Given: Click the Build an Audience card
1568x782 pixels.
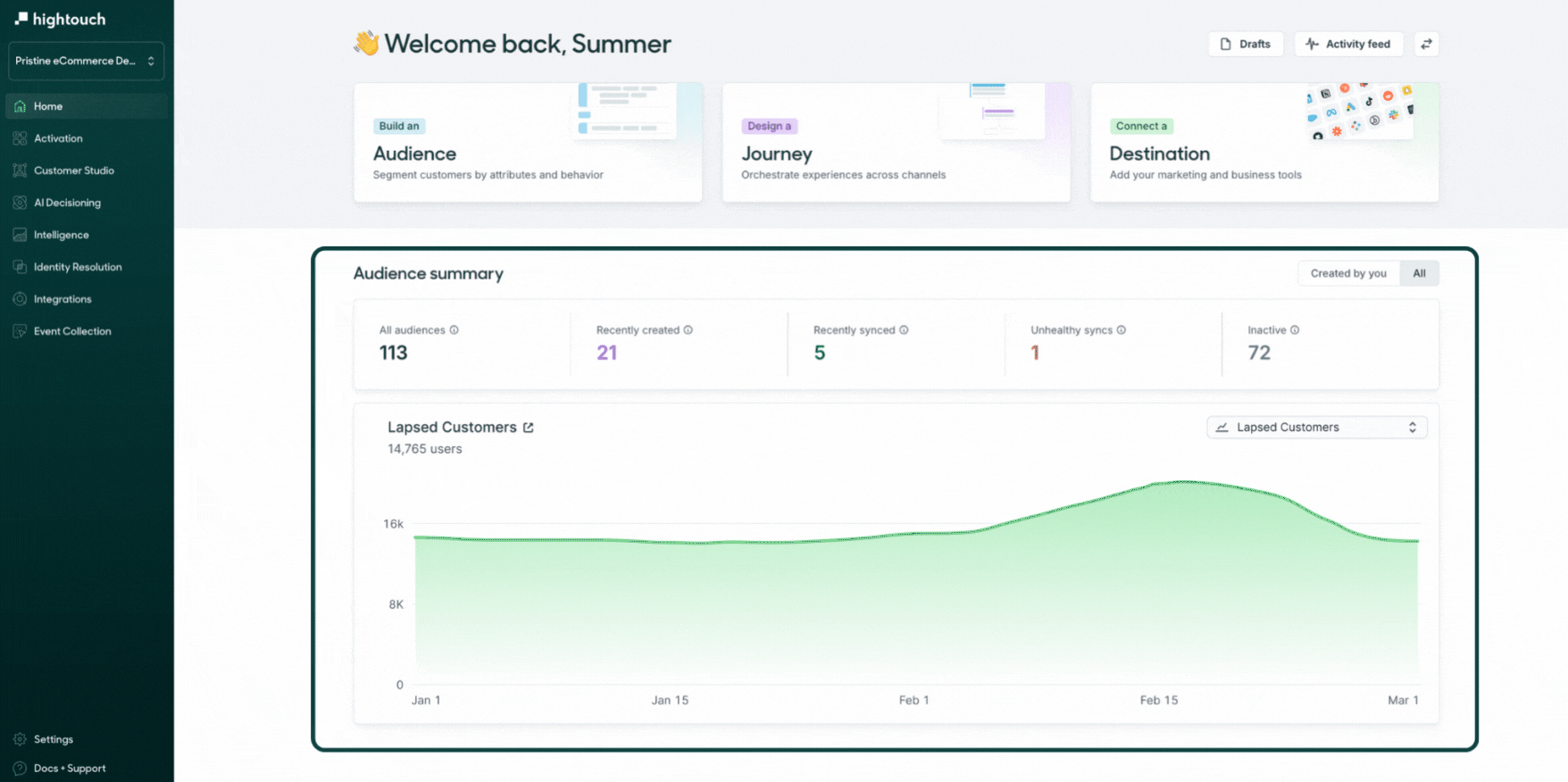Looking at the screenshot, I should [x=528, y=143].
